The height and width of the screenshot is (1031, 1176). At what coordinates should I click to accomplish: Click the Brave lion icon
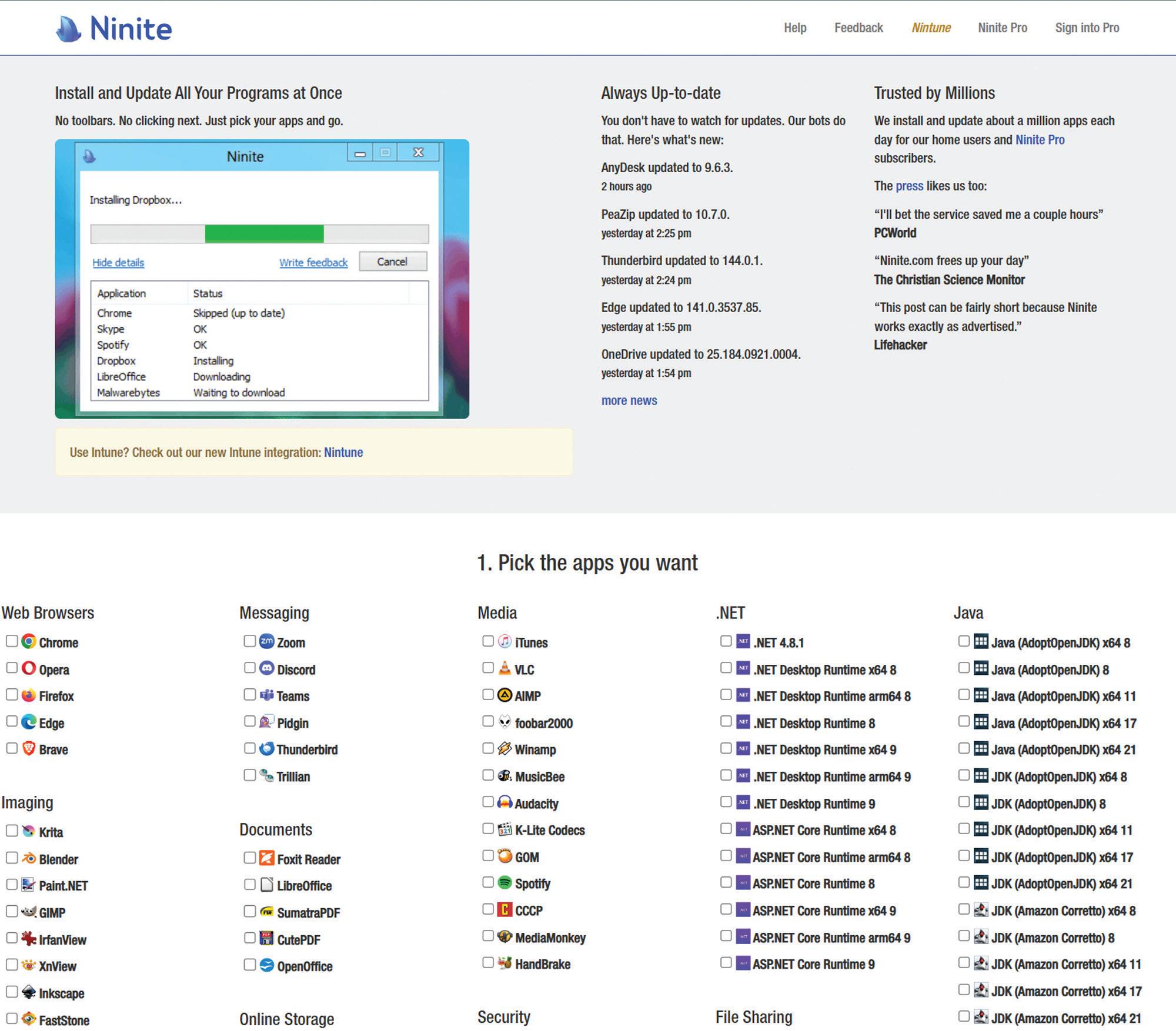[29, 748]
